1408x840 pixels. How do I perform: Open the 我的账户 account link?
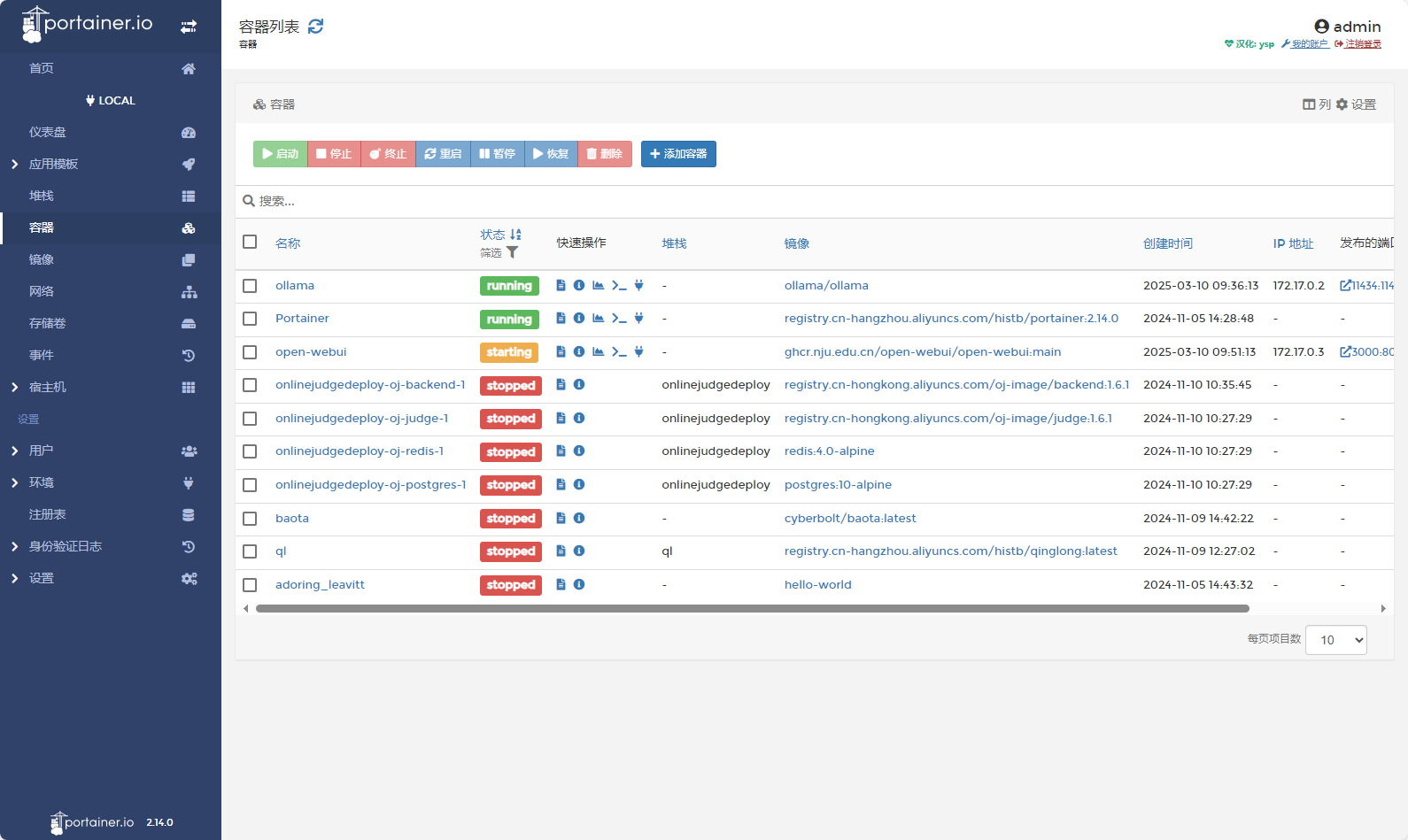coord(1305,44)
